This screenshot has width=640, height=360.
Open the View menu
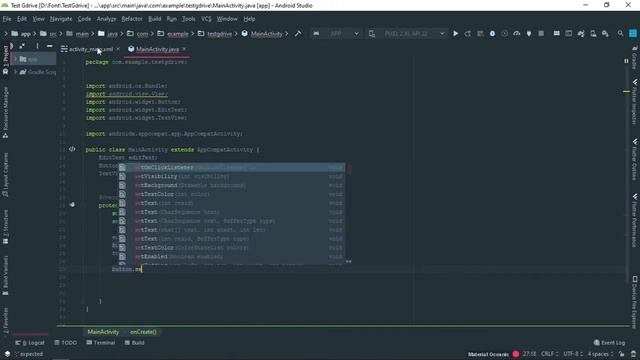(x=38, y=19)
